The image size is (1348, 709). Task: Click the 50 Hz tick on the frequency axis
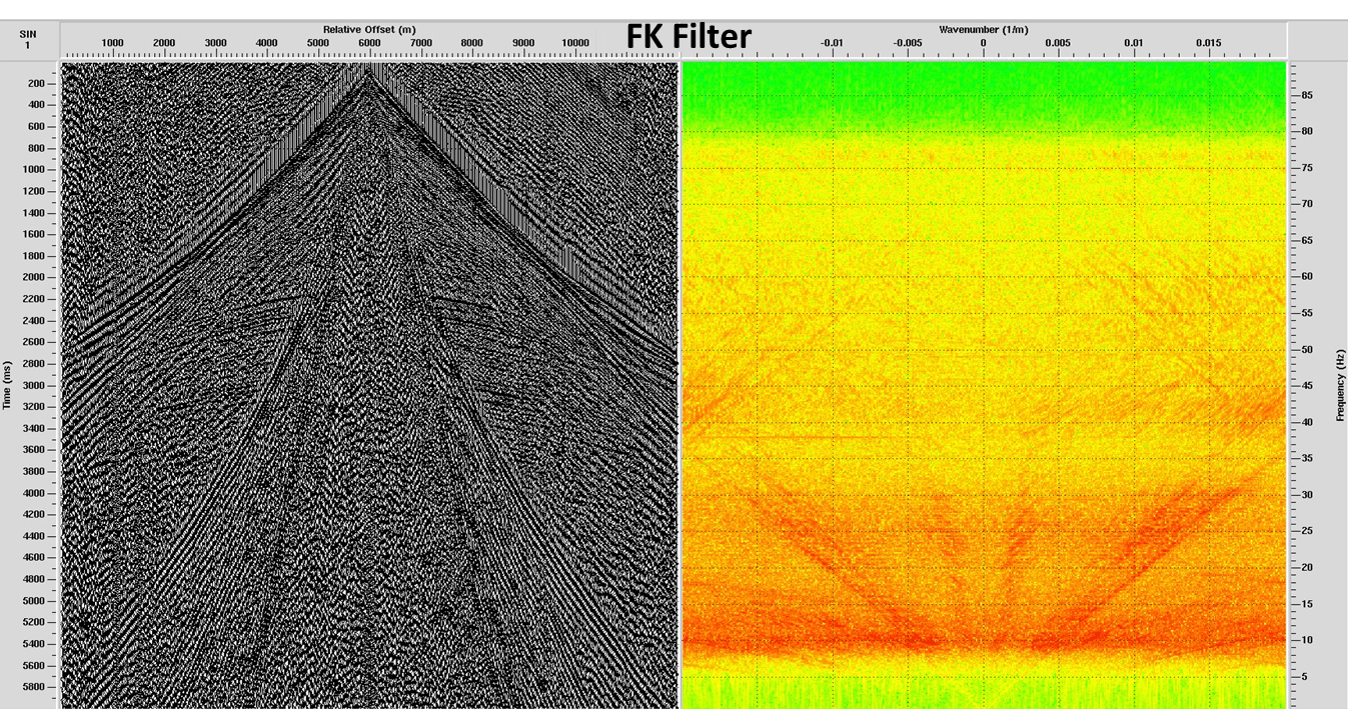[1305, 350]
